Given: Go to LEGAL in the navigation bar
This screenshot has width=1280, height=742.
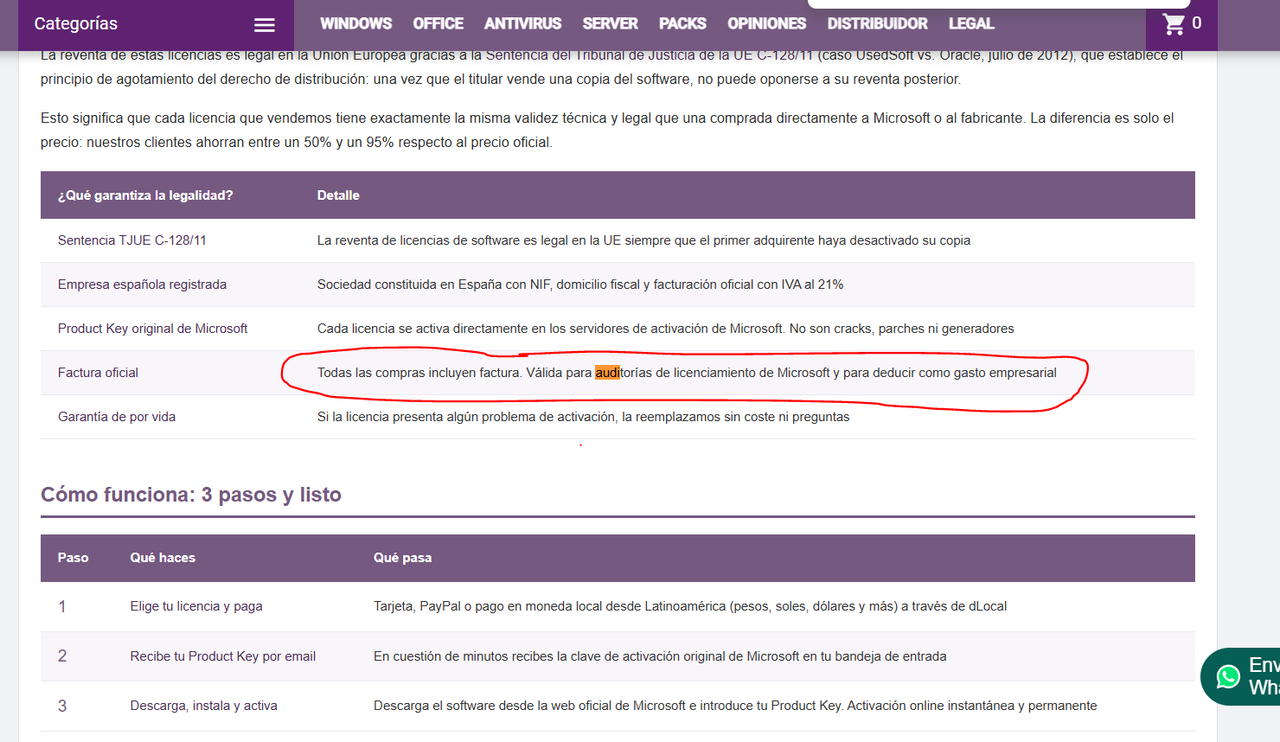Looking at the screenshot, I should coord(971,23).
